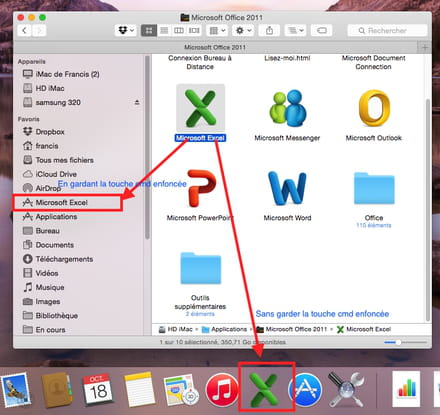The image size is (440, 415).
Task: Open Calendar from the Dock
Action: (x=98, y=389)
